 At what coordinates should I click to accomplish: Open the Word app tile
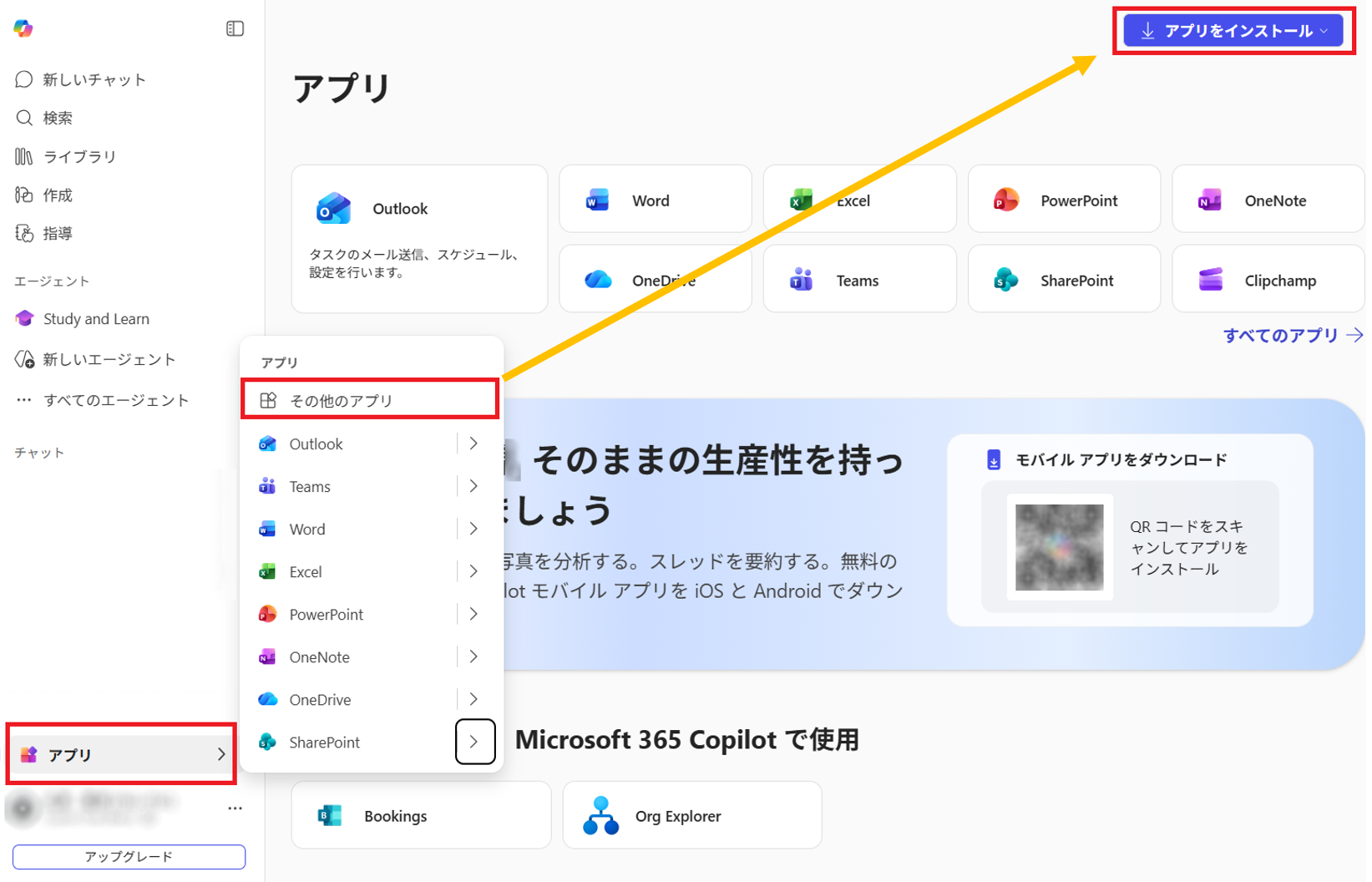click(656, 200)
